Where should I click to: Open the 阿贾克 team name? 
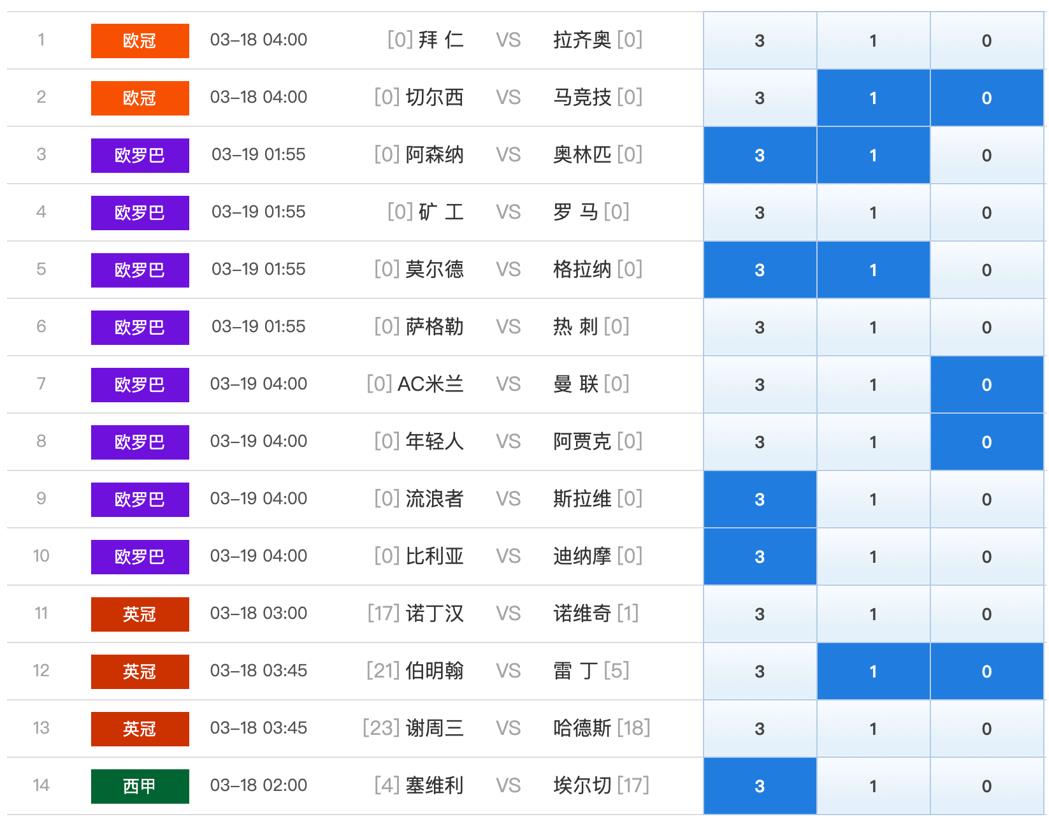582,442
